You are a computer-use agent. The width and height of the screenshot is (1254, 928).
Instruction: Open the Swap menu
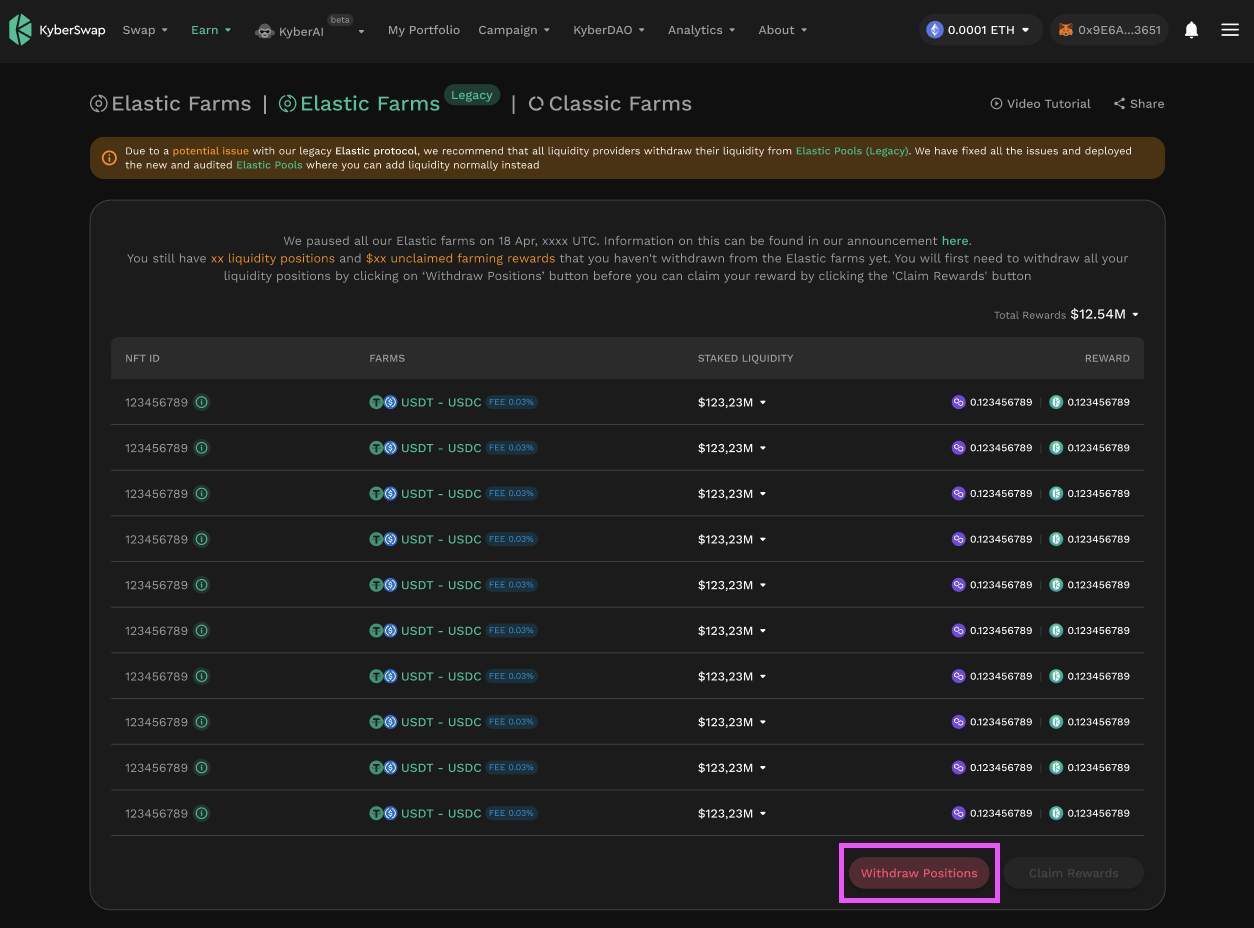pos(145,30)
